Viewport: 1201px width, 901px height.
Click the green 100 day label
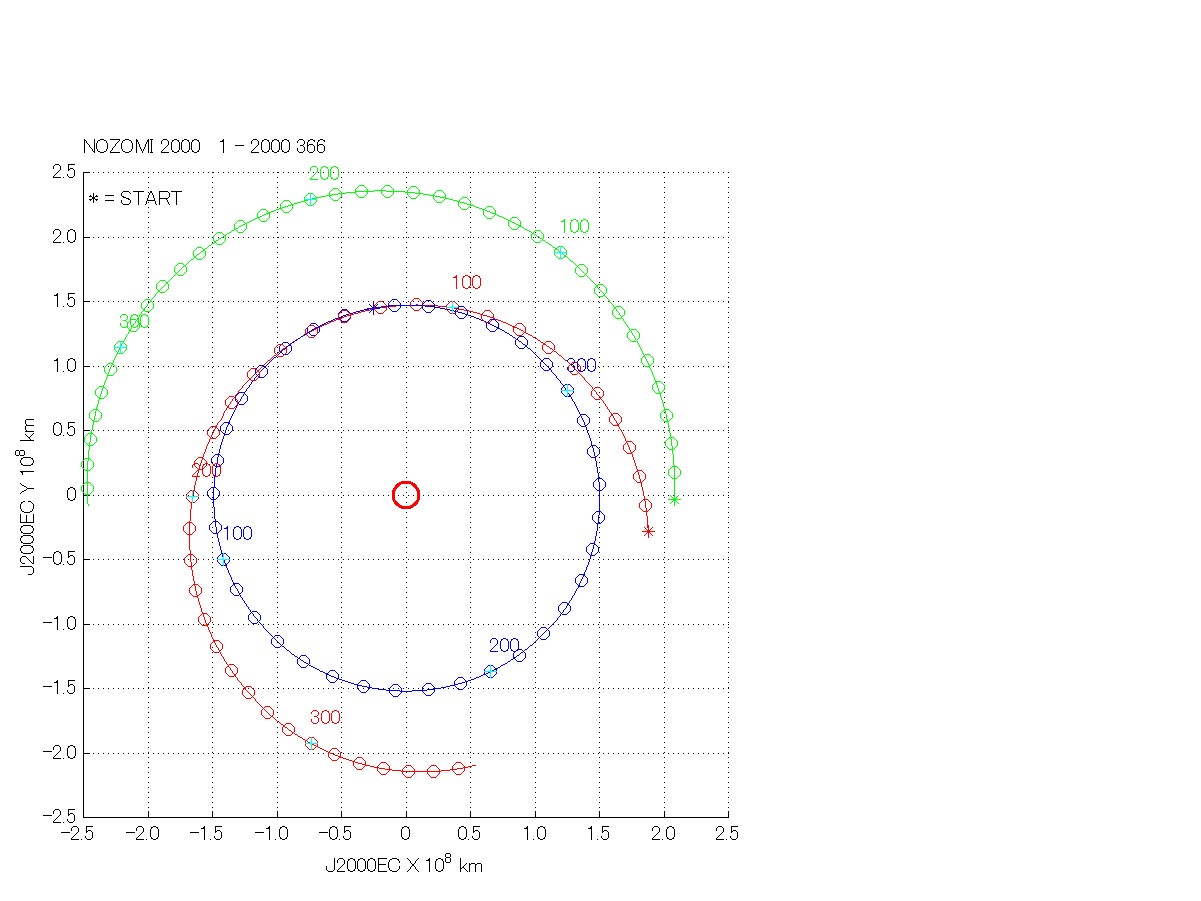coord(574,227)
